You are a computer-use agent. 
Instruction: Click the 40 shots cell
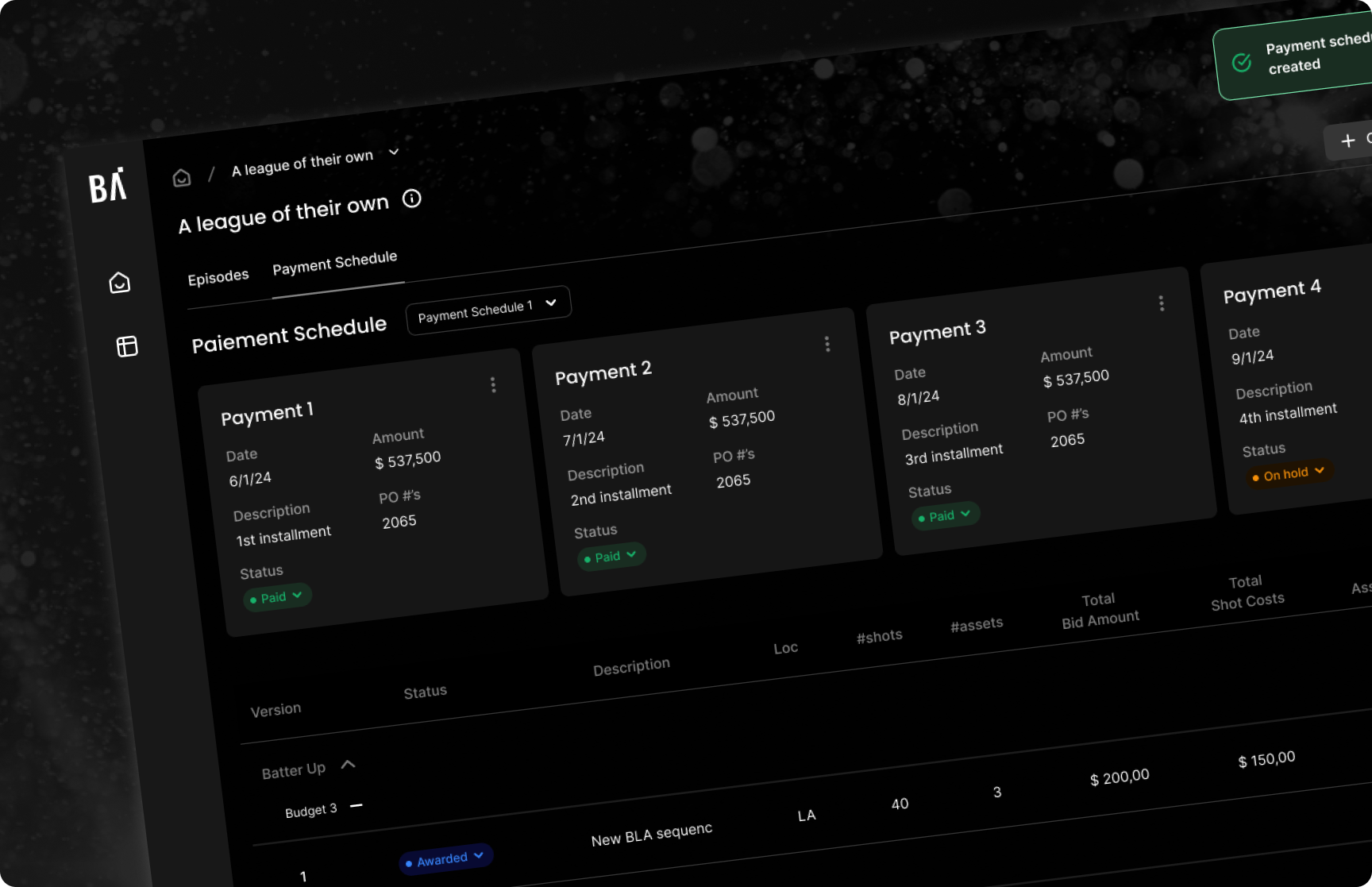(900, 804)
